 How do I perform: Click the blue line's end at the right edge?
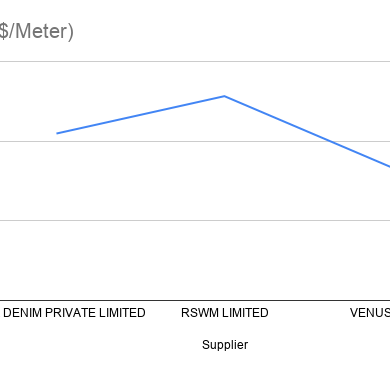click(x=388, y=166)
